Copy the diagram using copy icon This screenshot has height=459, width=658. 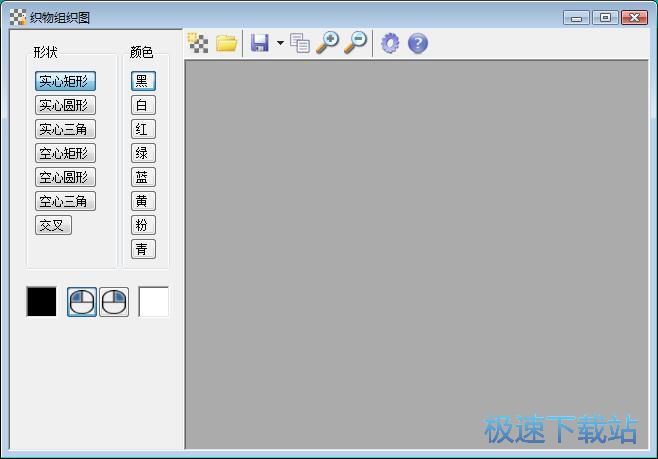pos(300,43)
